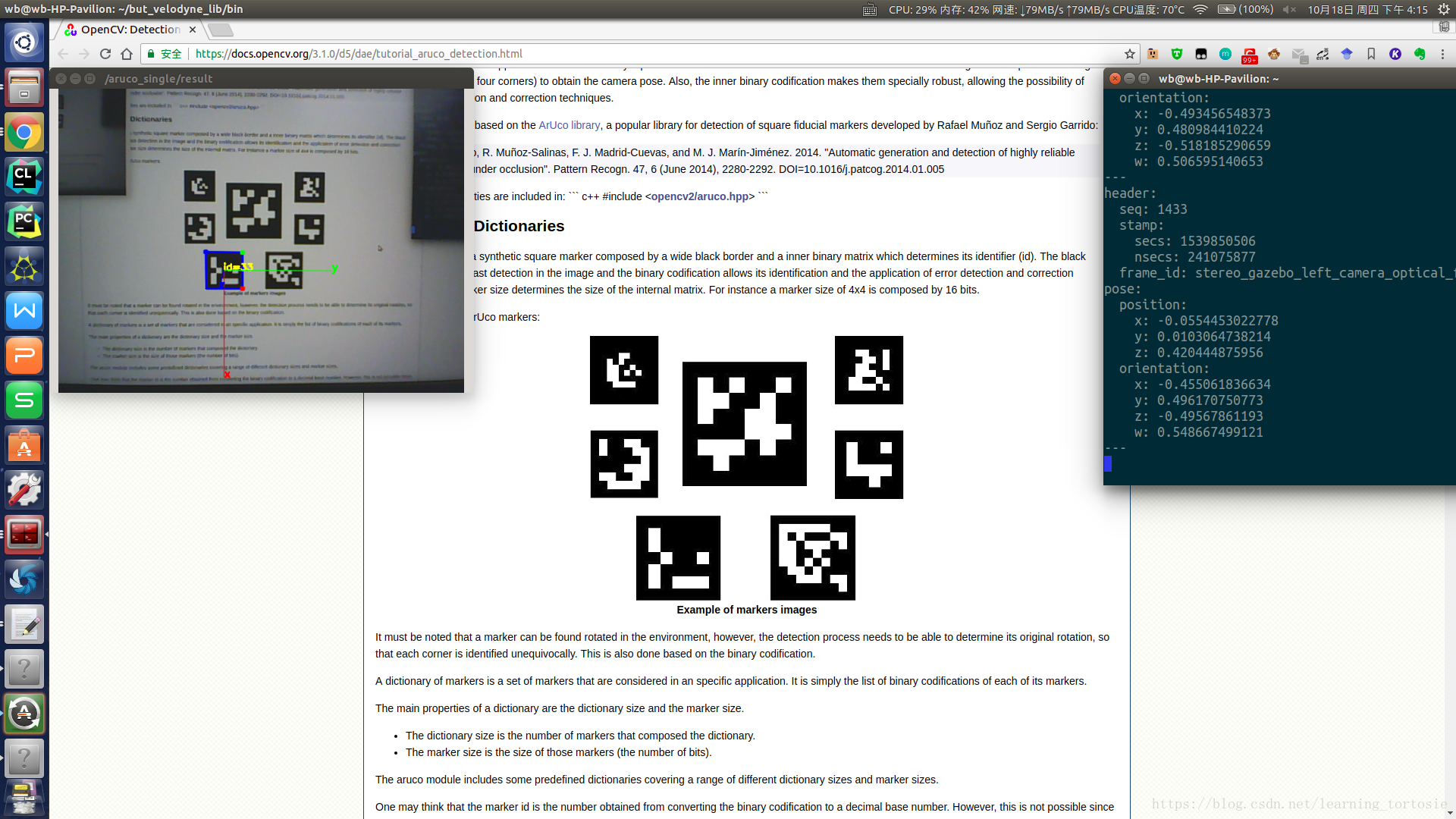The width and height of the screenshot is (1456, 819).
Task: Open the system gear menu in top bar
Action: click(x=1444, y=9)
